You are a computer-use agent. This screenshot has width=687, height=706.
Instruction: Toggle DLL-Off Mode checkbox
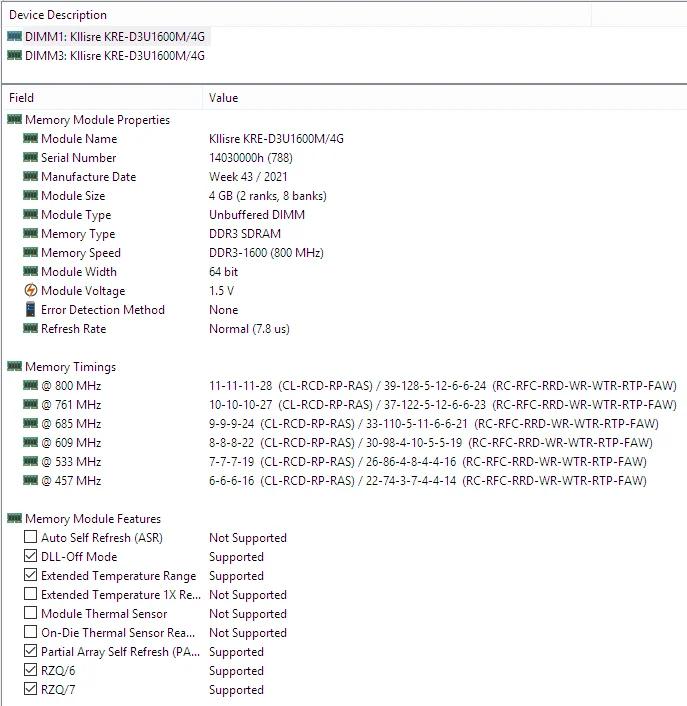pos(30,556)
